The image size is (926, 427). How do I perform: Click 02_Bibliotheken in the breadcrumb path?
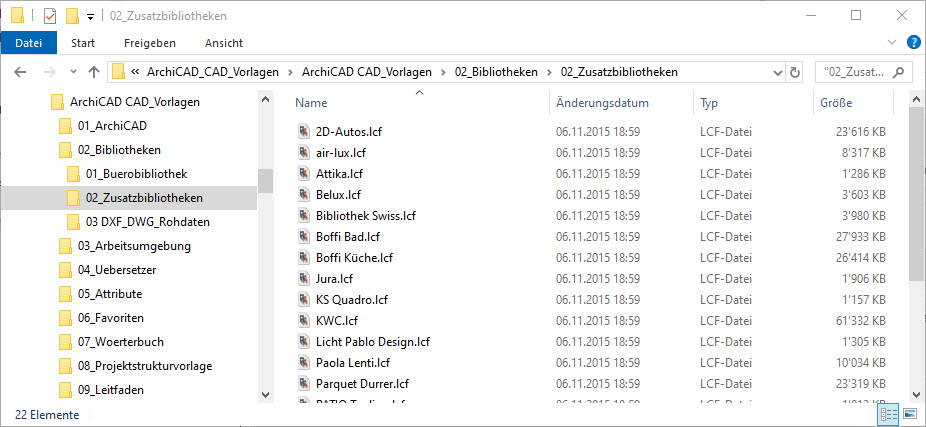pos(495,72)
